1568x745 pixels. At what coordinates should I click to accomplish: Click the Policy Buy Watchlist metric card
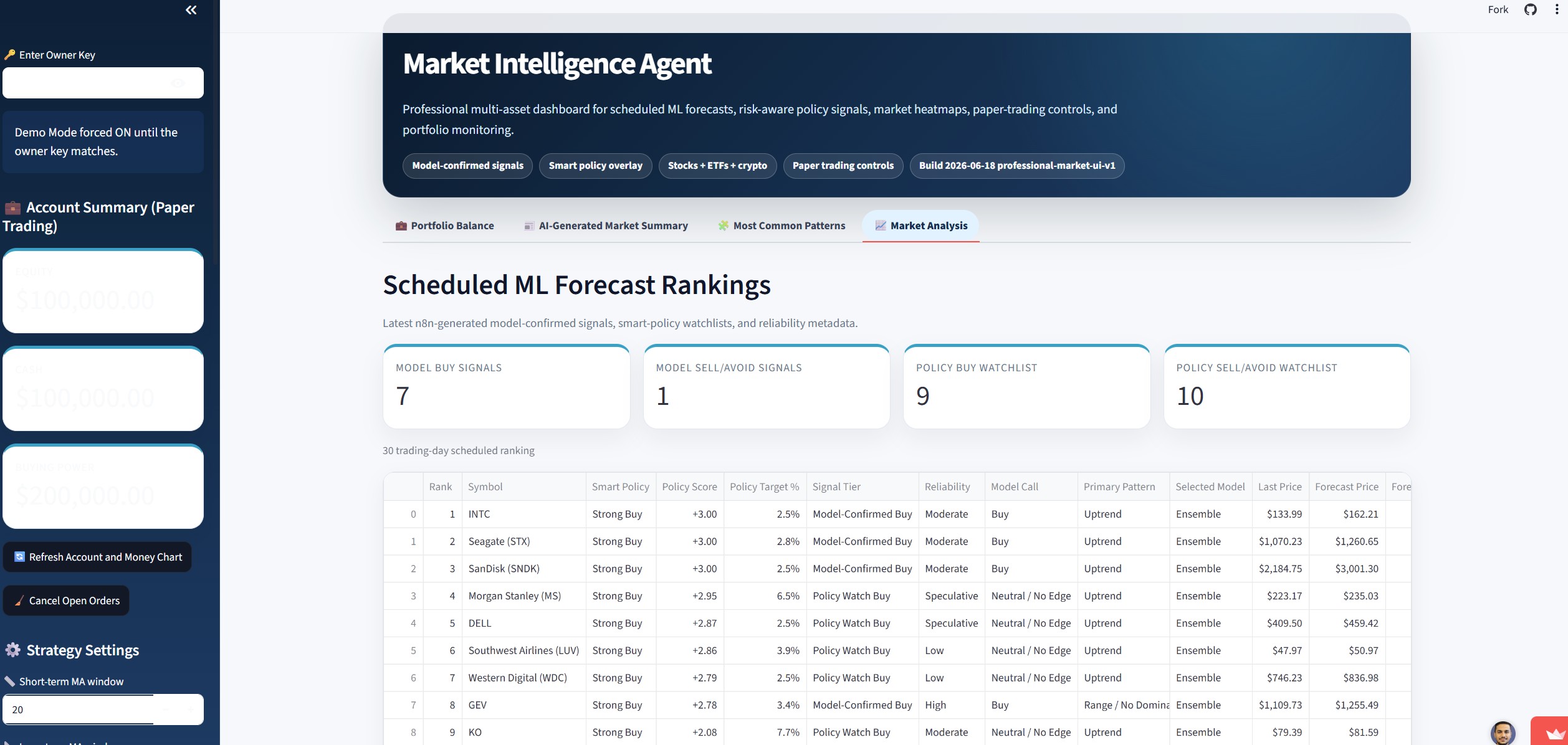click(1026, 386)
